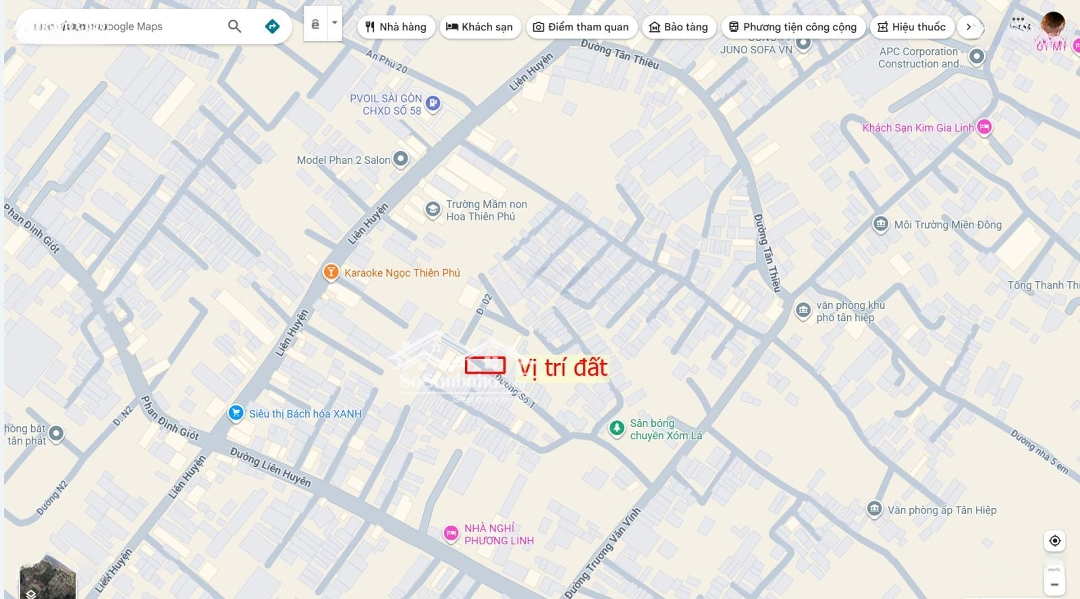Select the Nhà hàng category chip
Screen dimensions: 1080x599
pyautogui.click(x=396, y=27)
